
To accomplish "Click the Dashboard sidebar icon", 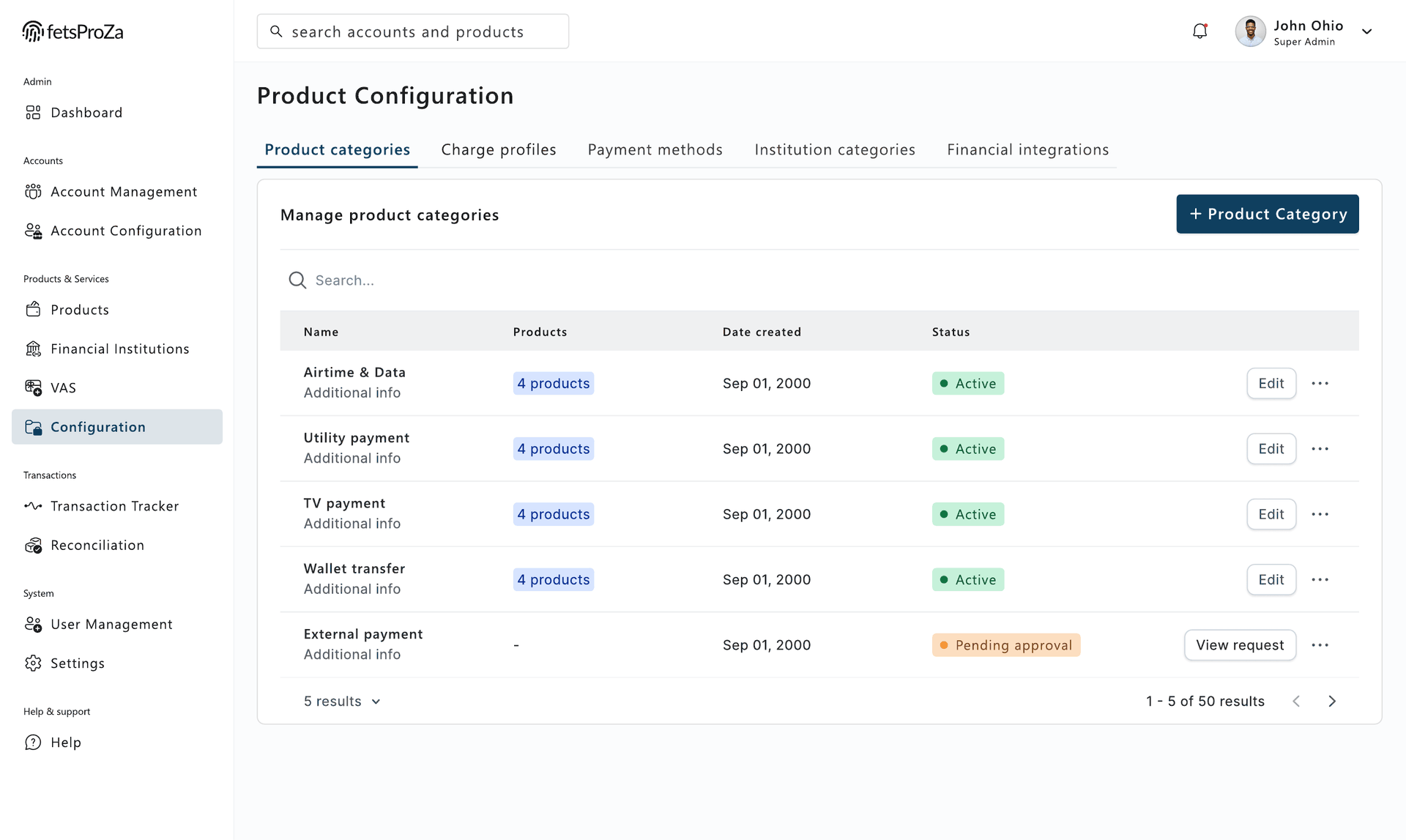I will [x=33, y=112].
